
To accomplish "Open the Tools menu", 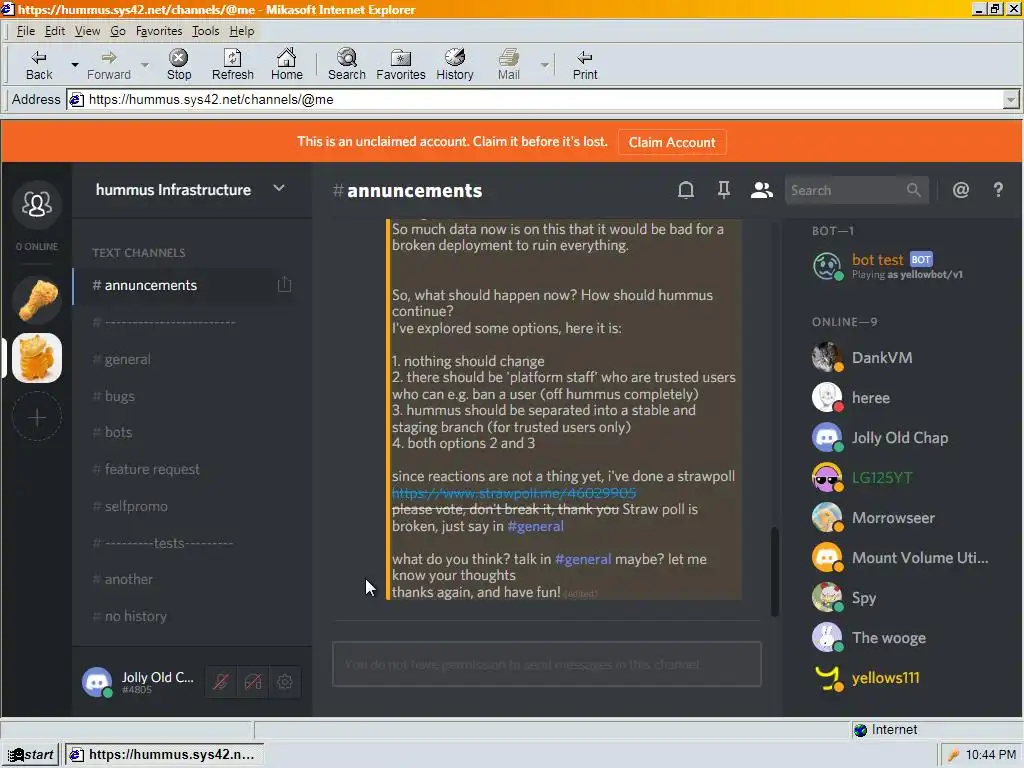I will [205, 31].
